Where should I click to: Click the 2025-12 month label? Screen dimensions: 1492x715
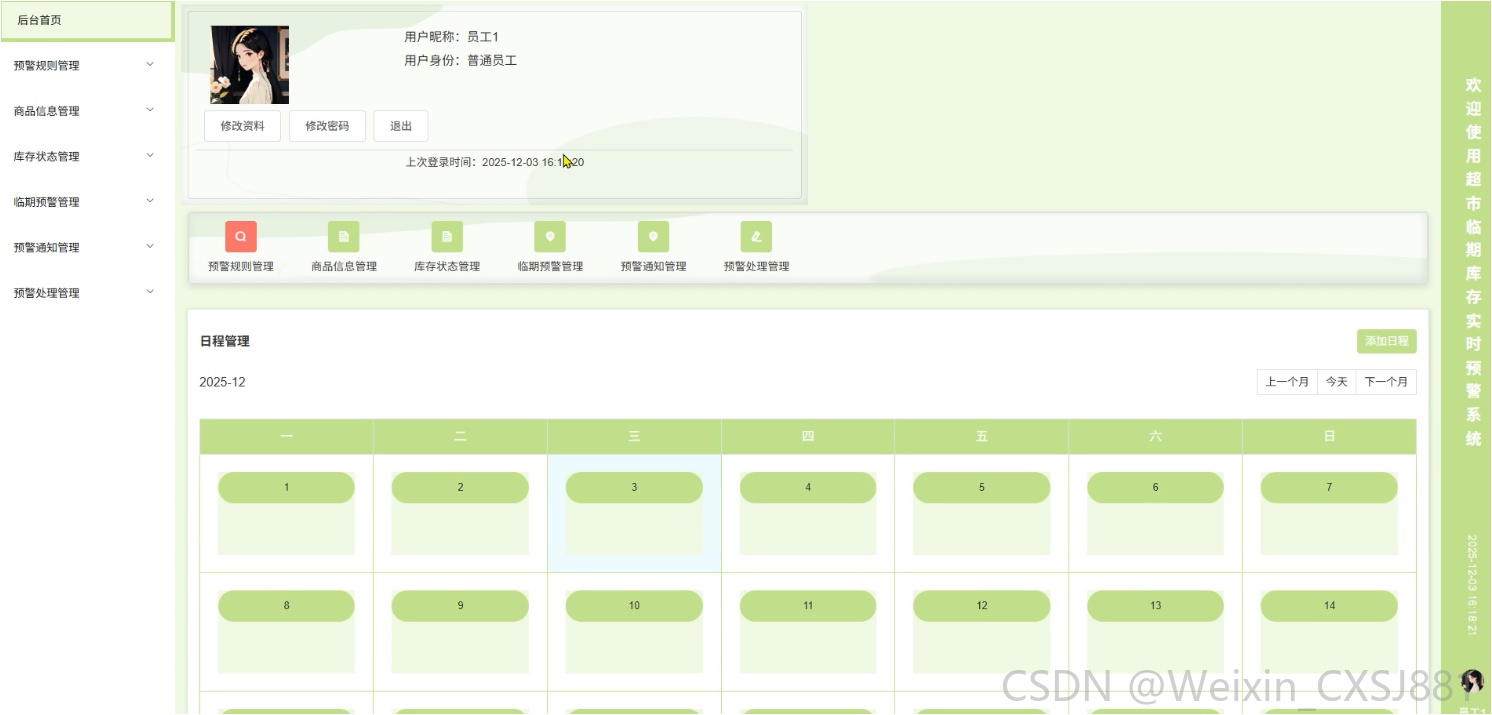222,382
